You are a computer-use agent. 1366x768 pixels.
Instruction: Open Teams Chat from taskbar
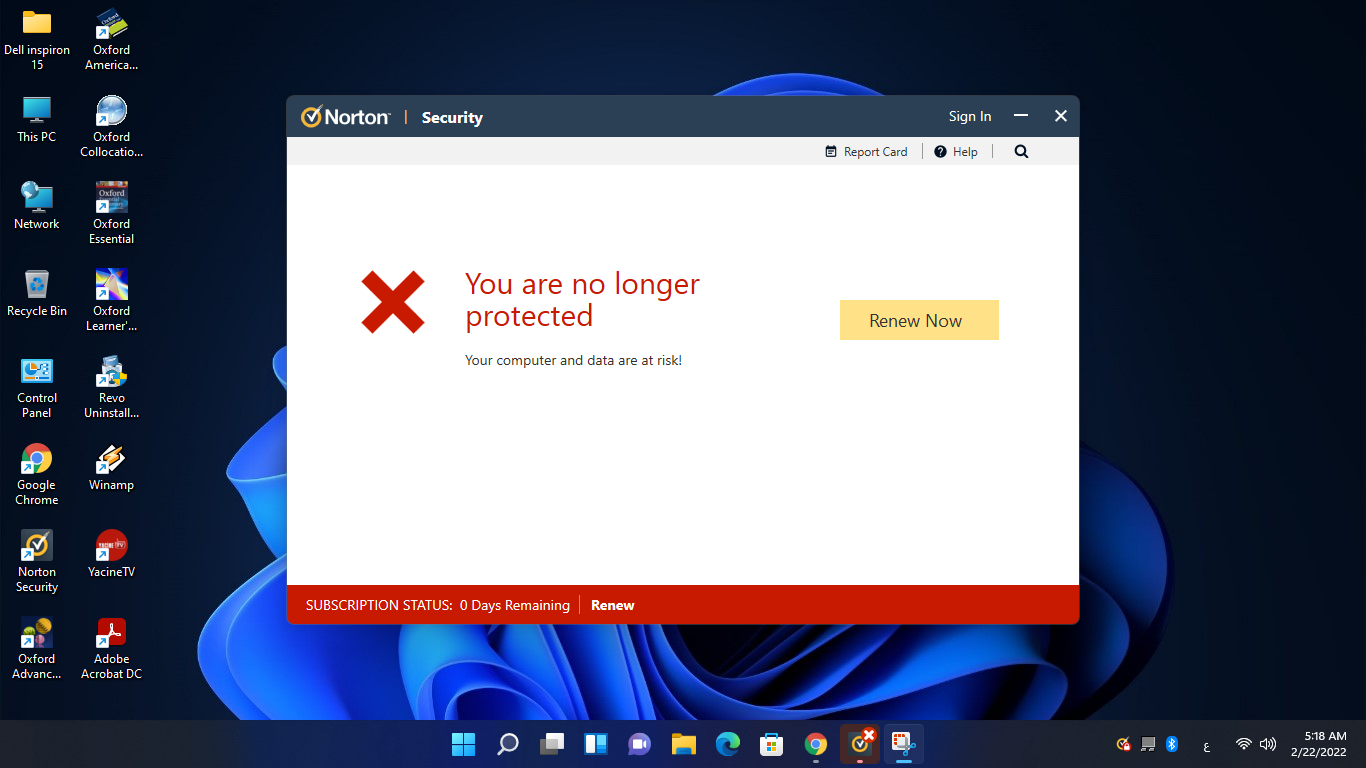[x=640, y=744]
